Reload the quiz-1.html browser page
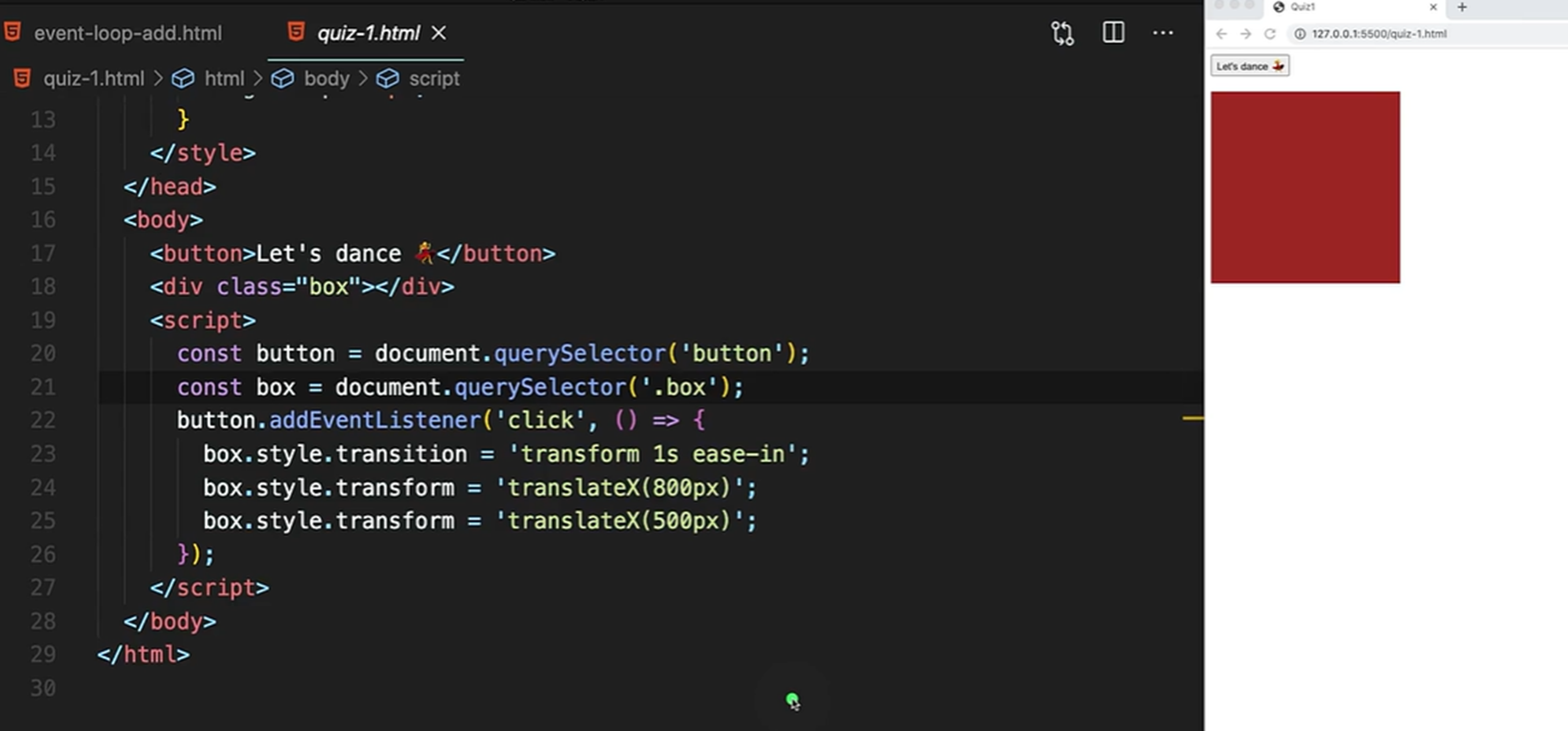Screen dimensions: 1568x731 point(1270,34)
